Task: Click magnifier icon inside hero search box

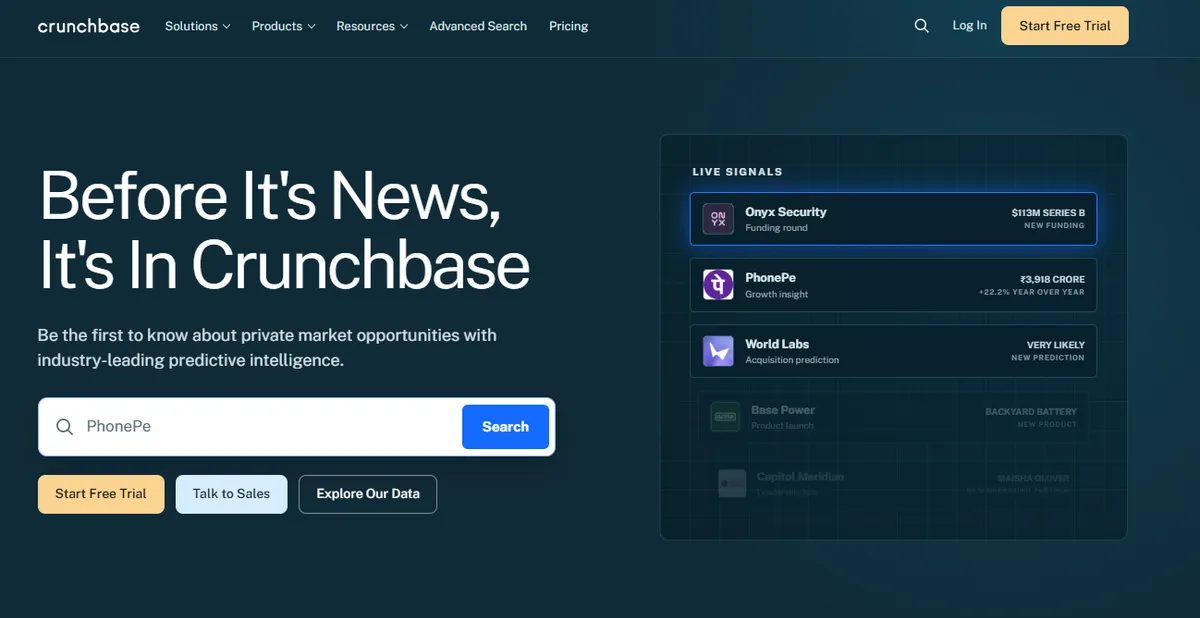Action: pyautogui.click(x=65, y=427)
